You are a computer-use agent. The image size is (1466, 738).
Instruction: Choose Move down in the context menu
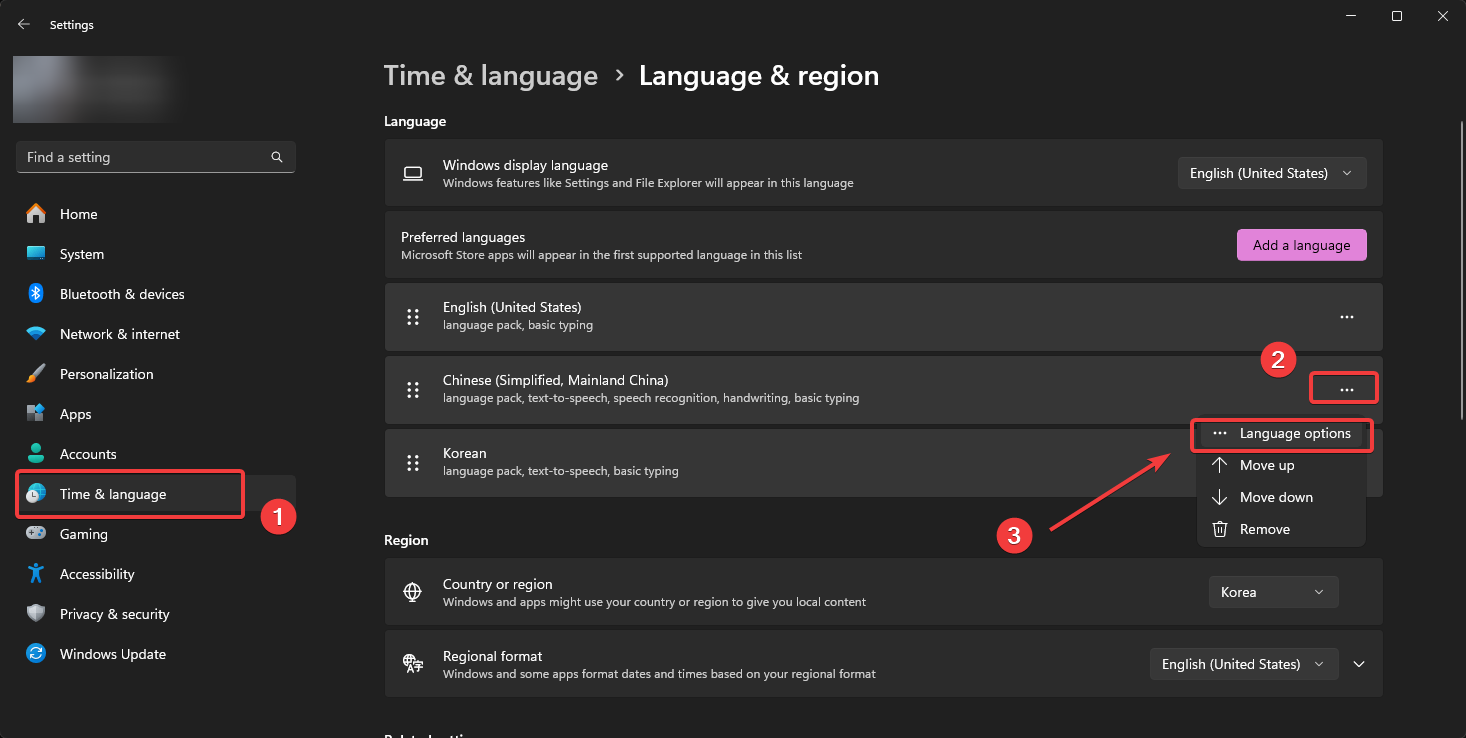[1281, 497]
